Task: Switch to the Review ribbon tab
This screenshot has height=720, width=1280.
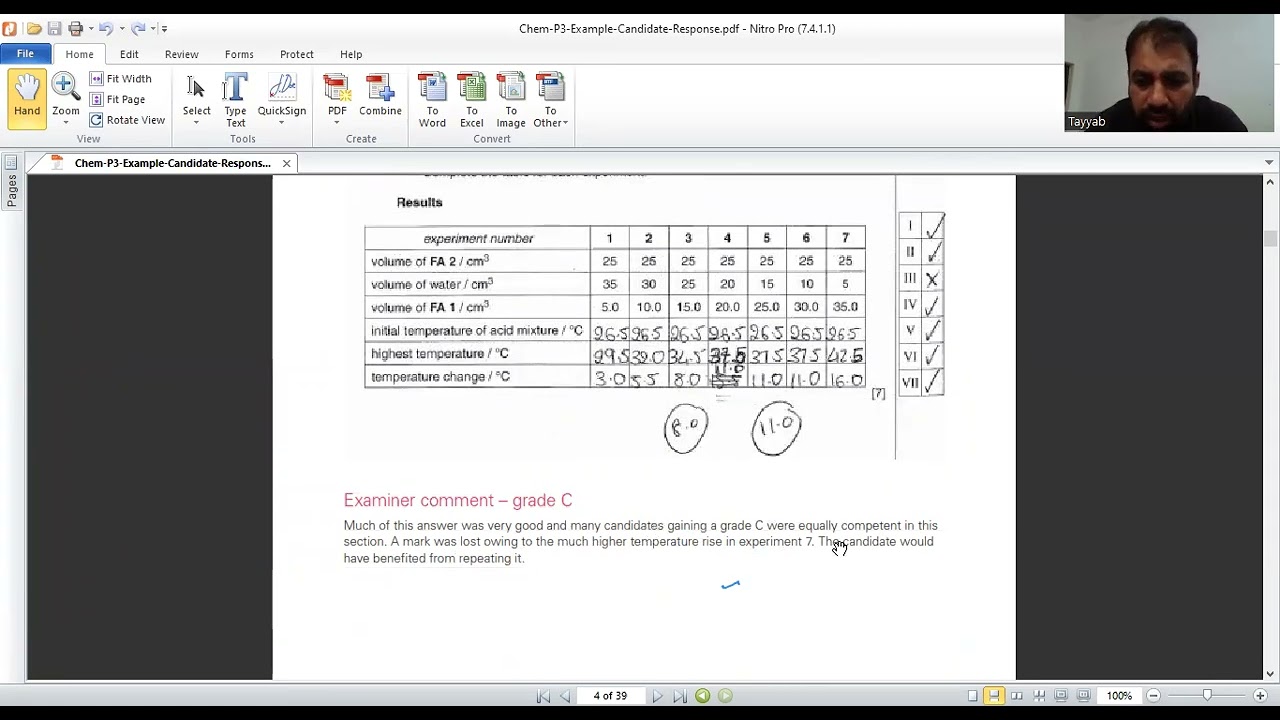Action: [x=181, y=54]
